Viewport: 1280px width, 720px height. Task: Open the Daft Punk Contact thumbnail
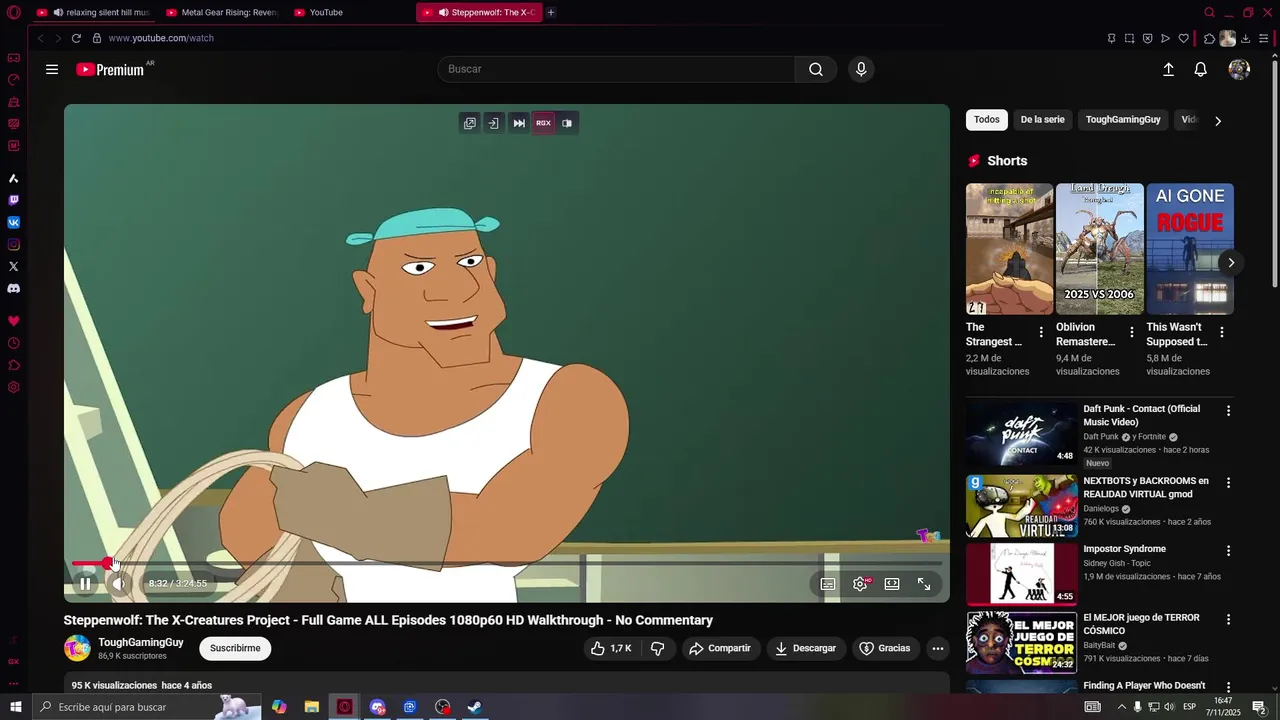(x=1022, y=433)
